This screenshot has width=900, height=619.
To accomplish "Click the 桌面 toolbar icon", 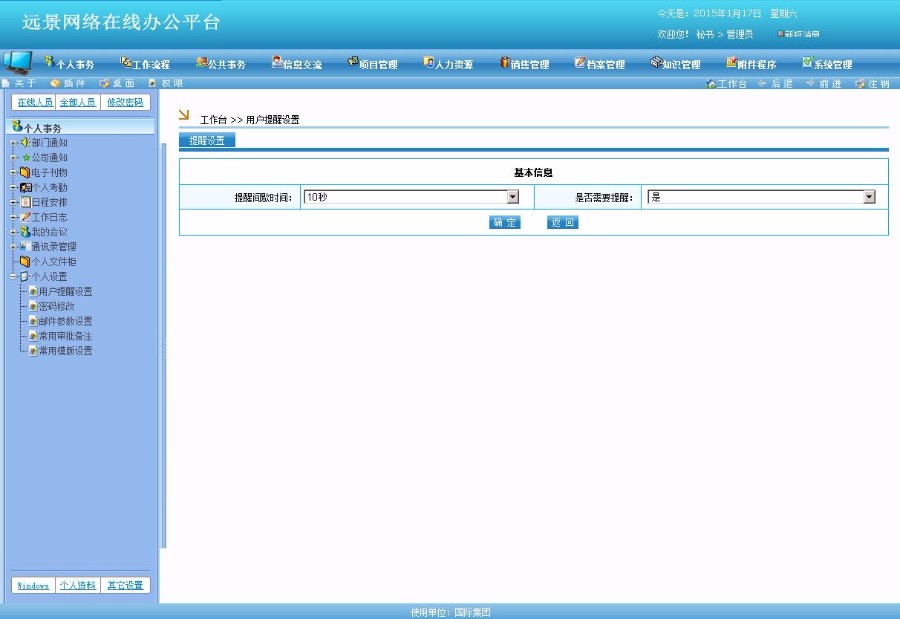I will coord(104,83).
